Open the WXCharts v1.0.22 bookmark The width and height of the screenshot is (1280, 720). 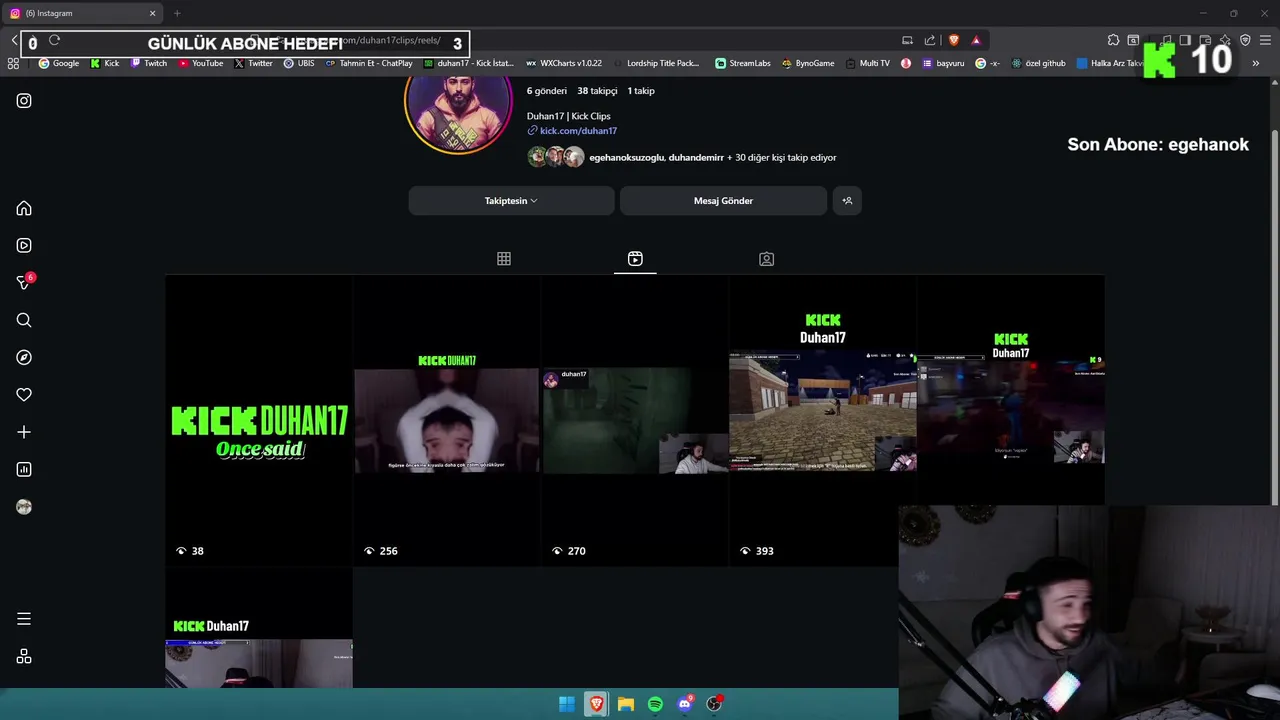[x=564, y=63]
